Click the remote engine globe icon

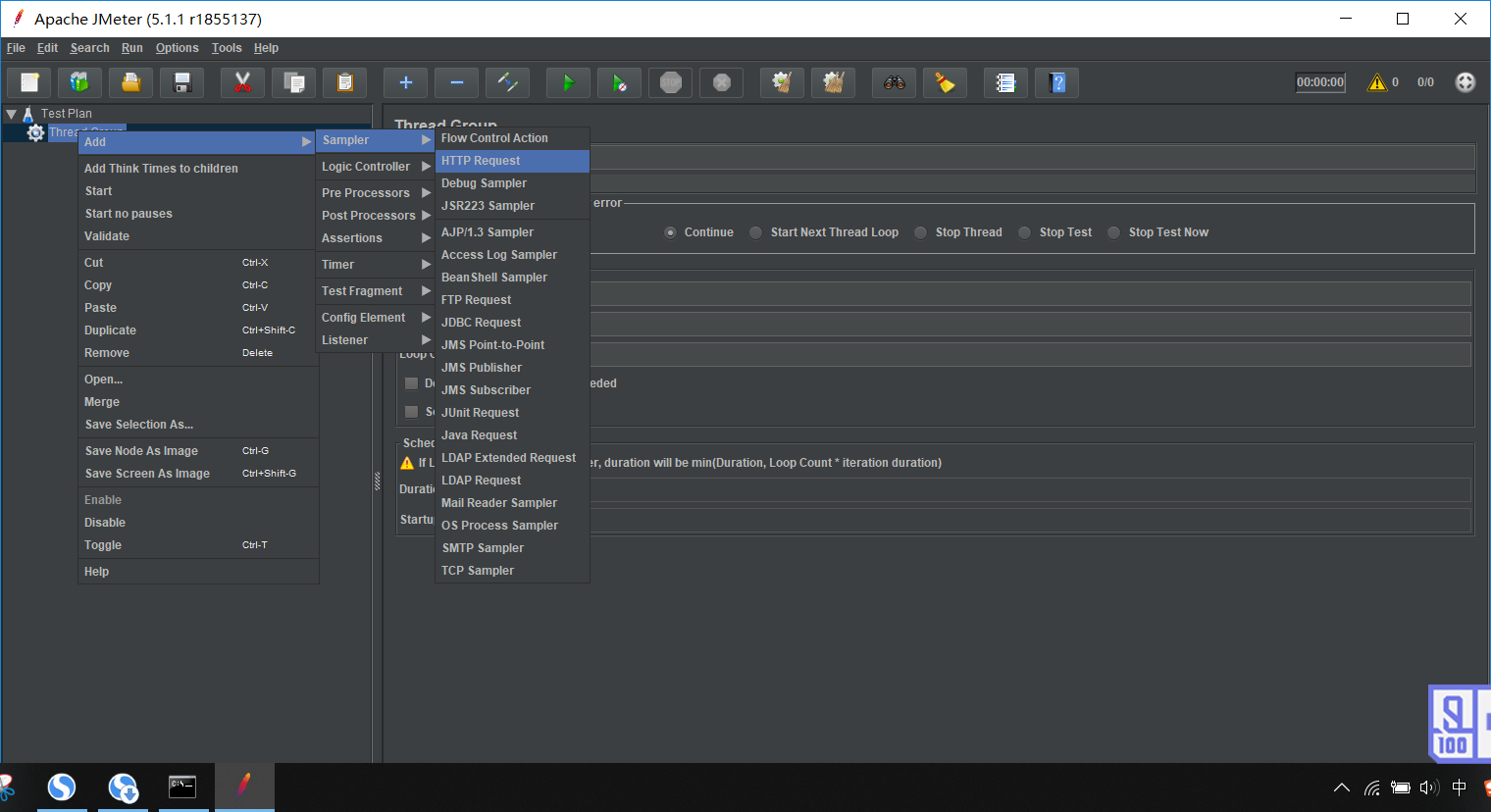(1465, 82)
